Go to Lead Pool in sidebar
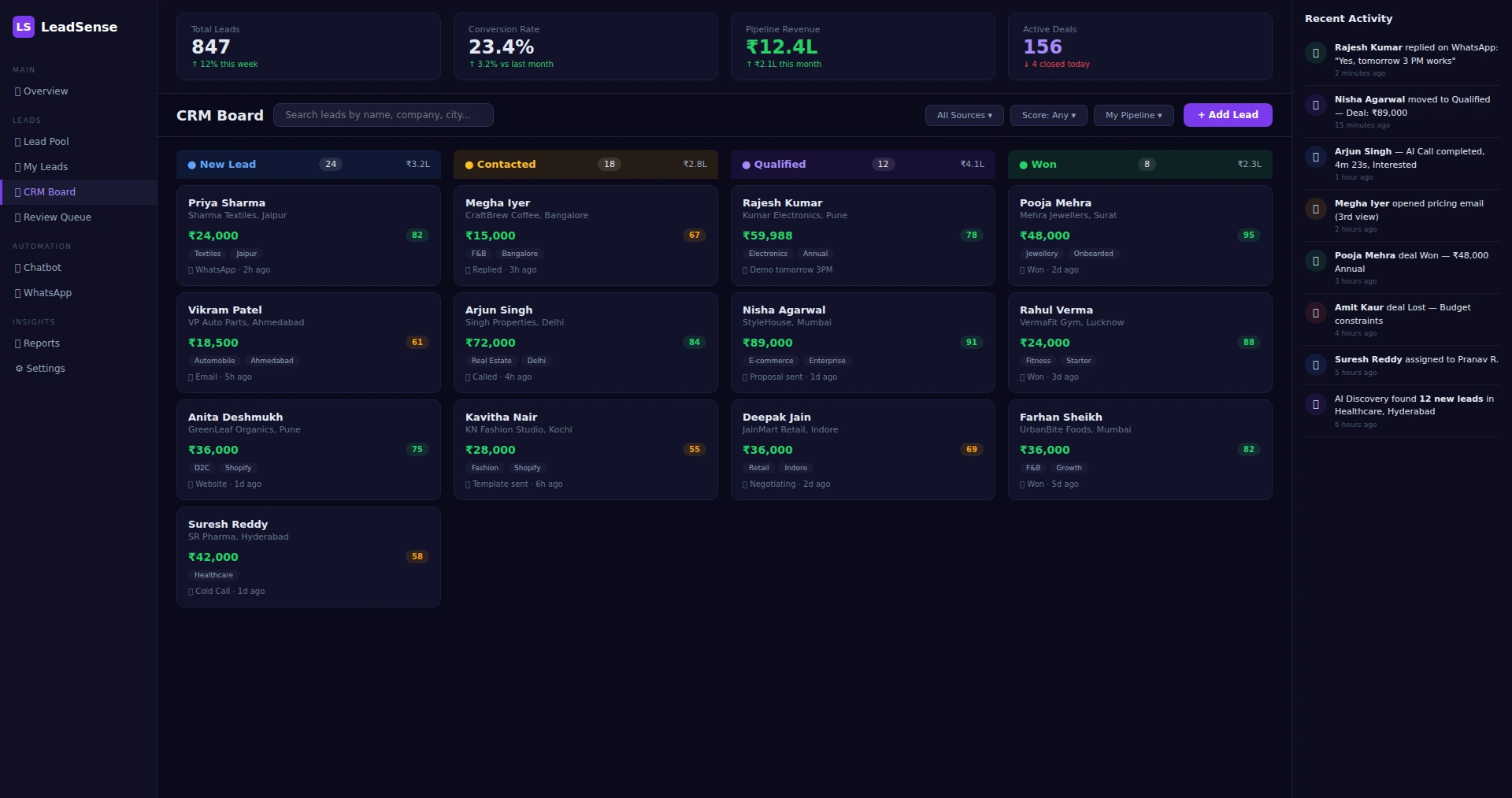This screenshot has height=798, width=1512. [x=46, y=142]
